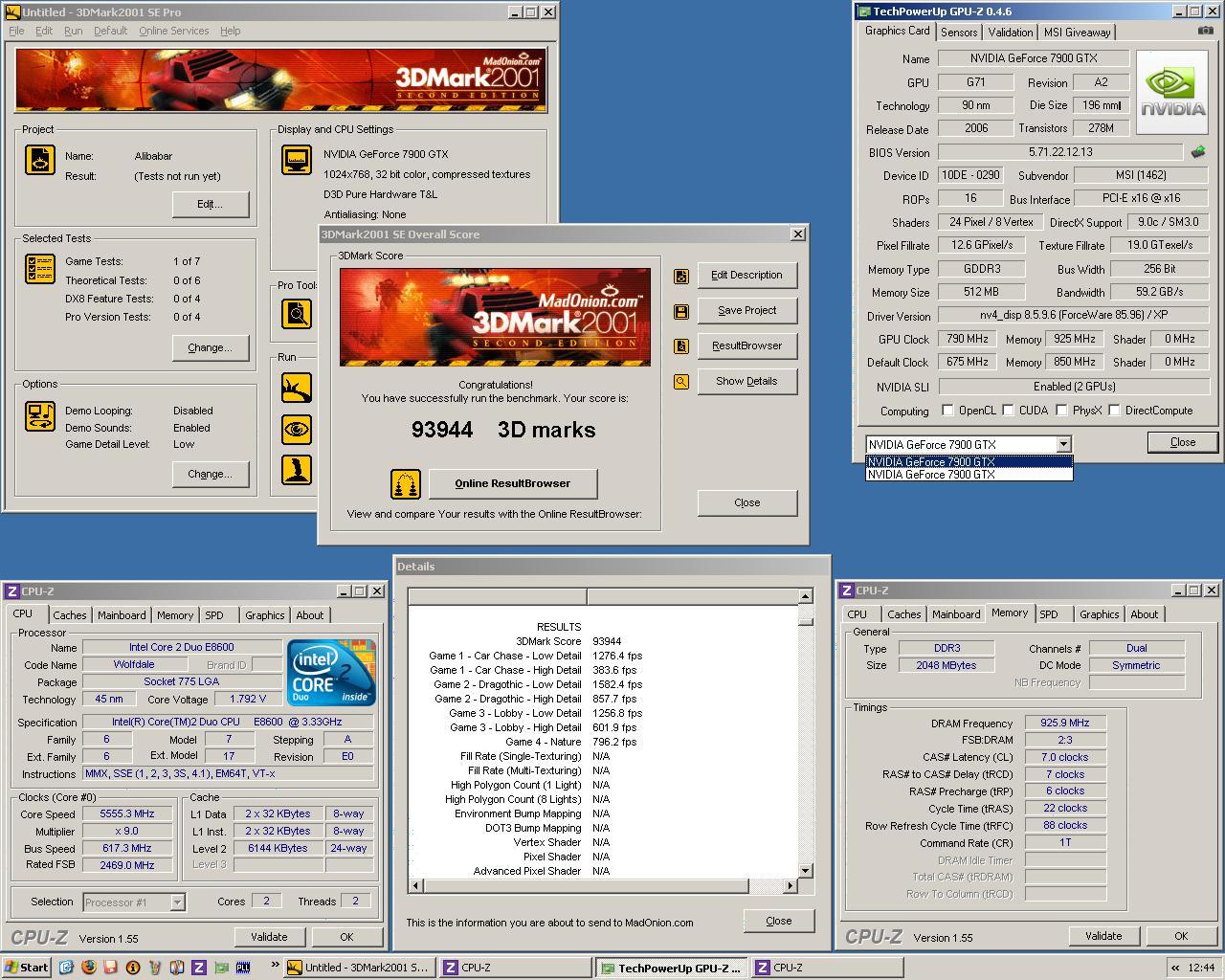Click icon beside Online ResultBrowser button
1225x980 pixels.
[x=406, y=484]
